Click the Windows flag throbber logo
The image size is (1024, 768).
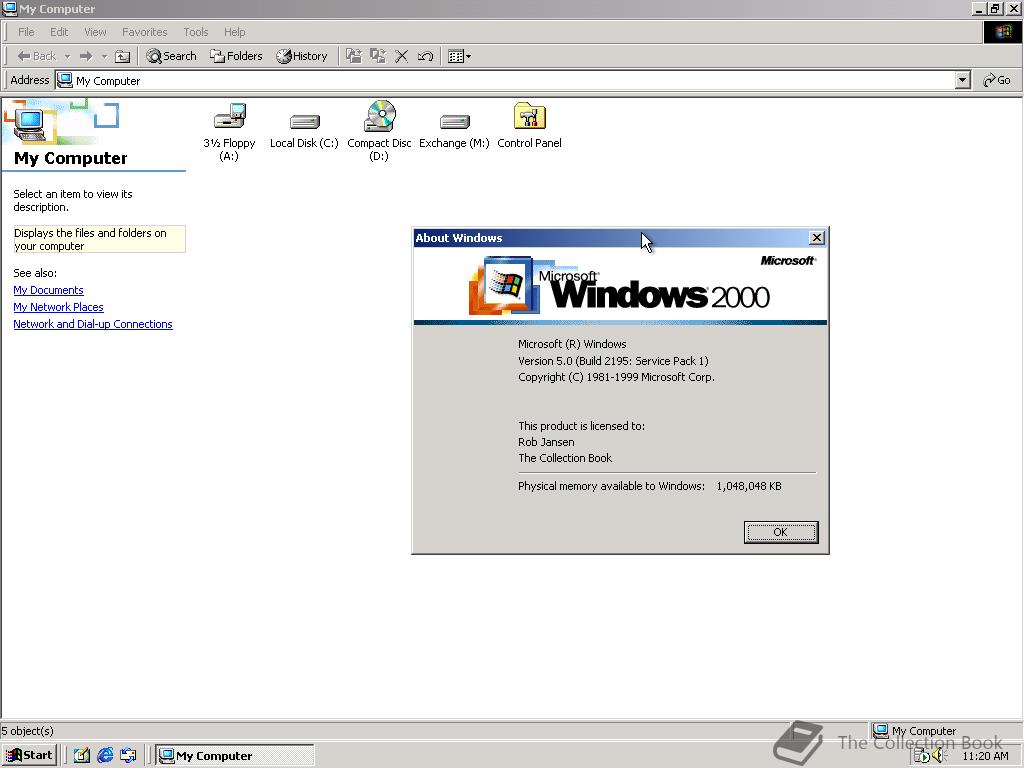pyautogui.click(x=1002, y=32)
